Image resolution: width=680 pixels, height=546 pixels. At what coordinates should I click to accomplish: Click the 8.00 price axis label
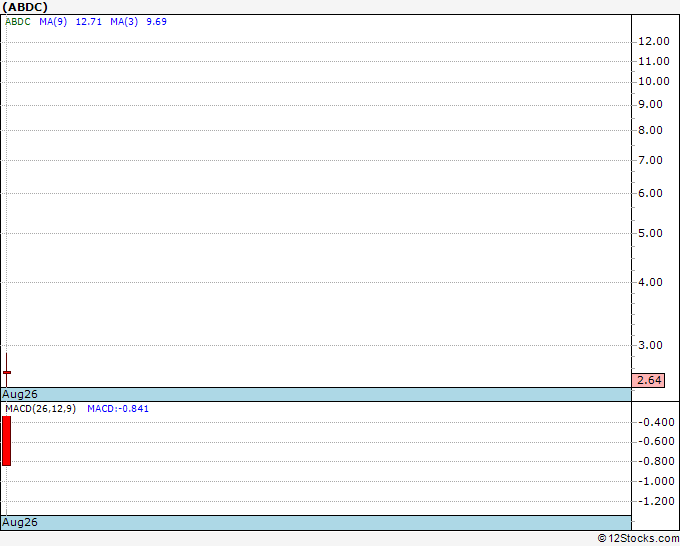tap(651, 130)
